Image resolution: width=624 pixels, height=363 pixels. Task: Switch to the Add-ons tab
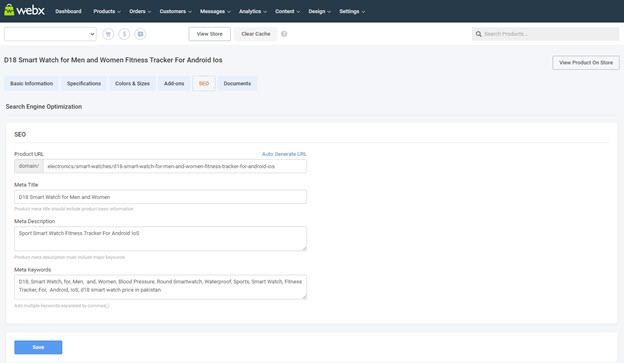coord(174,84)
